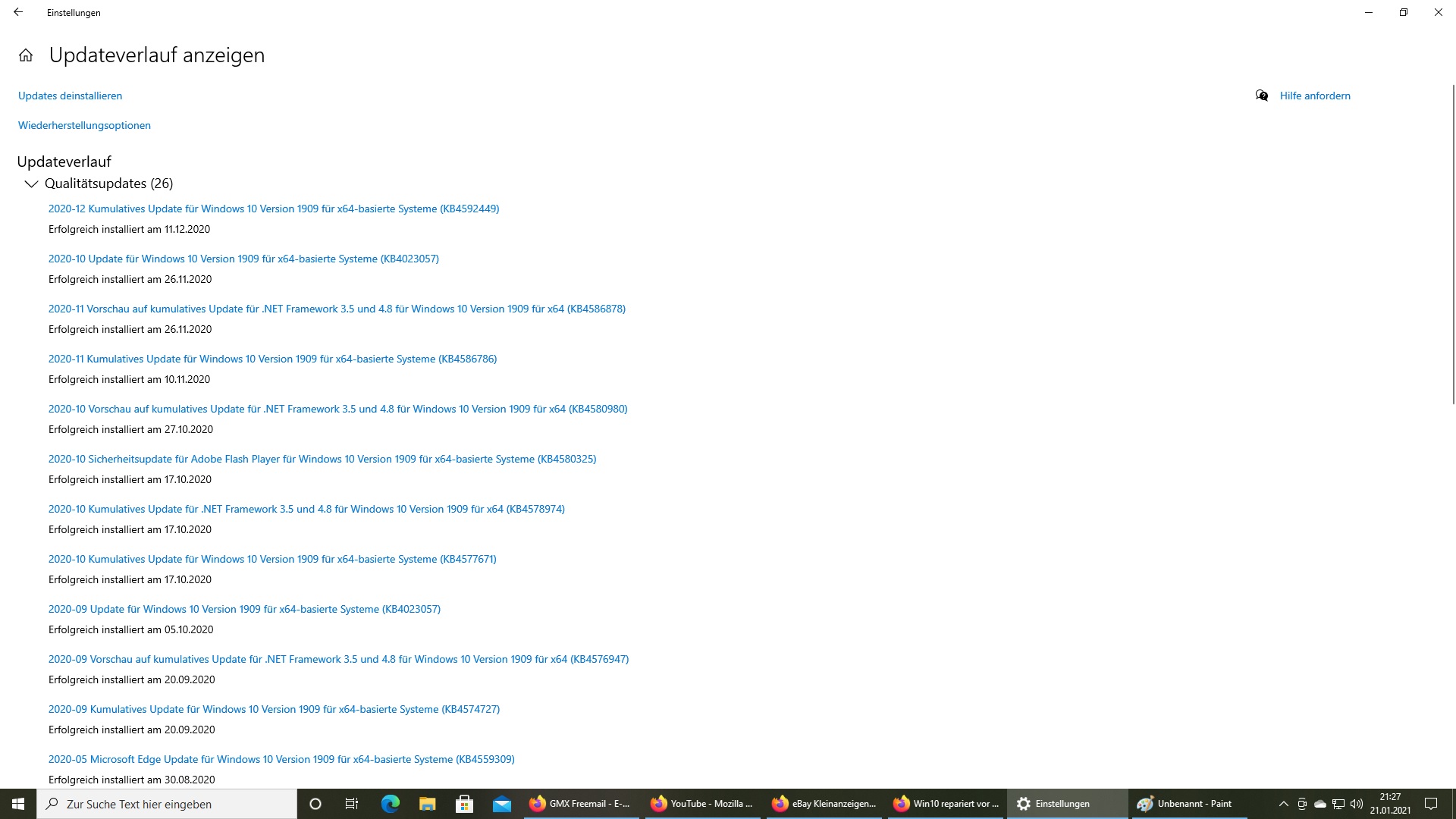This screenshot has height=819, width=1456.
Task: Open Task View on the taskbar
Action: point(352,804)
